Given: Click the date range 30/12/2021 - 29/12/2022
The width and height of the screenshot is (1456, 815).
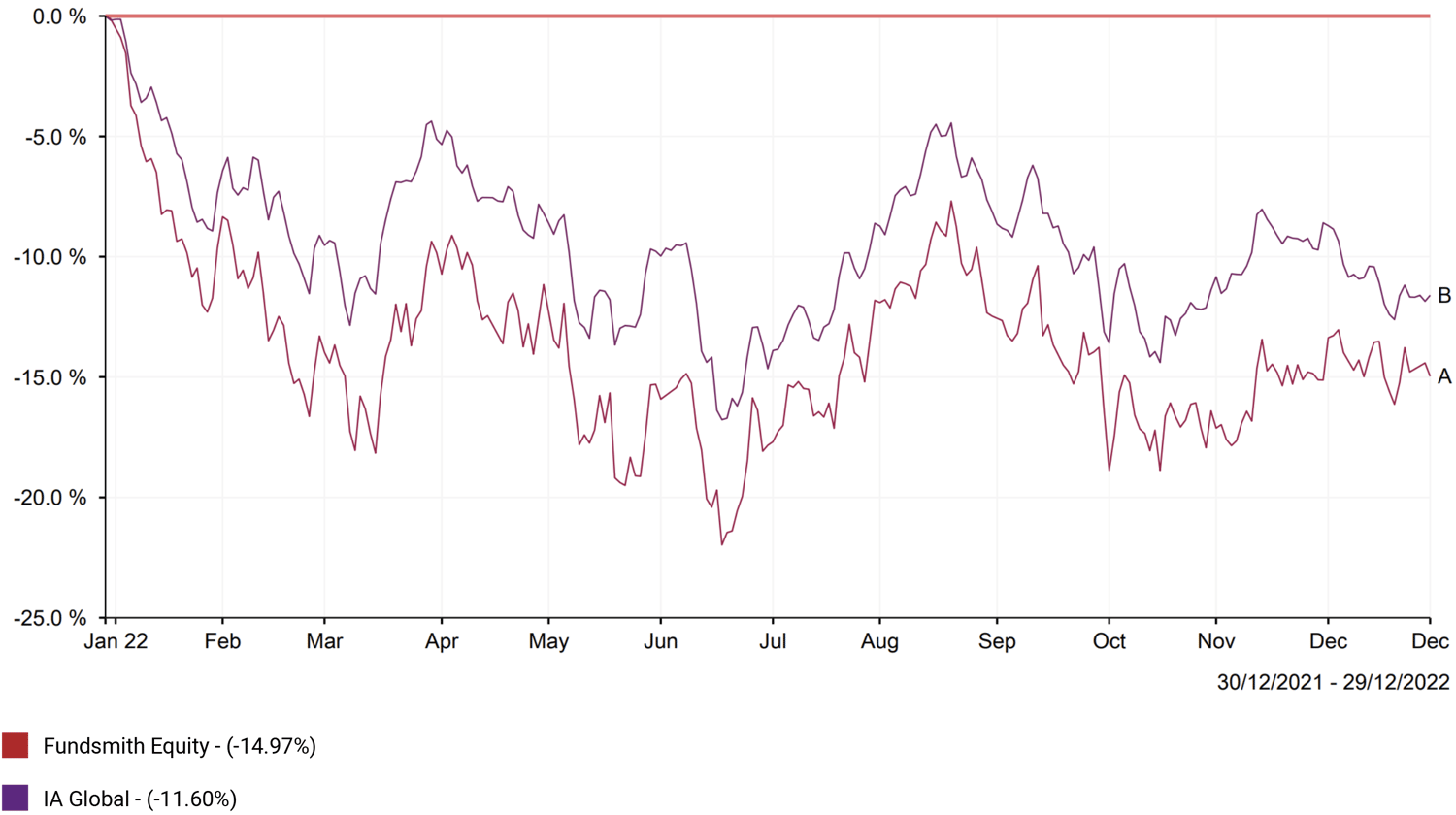Looking at the screenshot, I should [1333, 683].
